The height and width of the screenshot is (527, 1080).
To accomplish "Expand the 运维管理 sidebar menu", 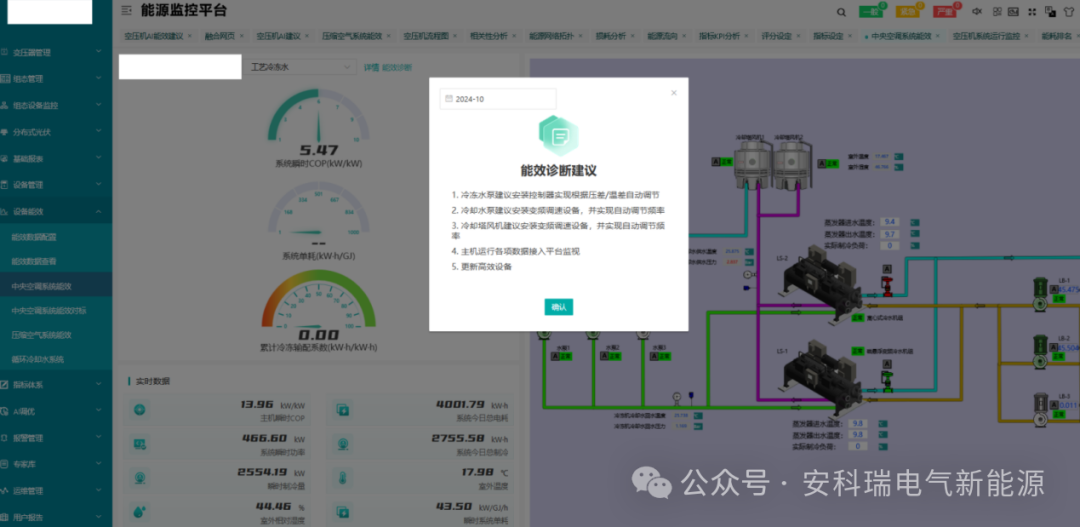I will [56, 491].
